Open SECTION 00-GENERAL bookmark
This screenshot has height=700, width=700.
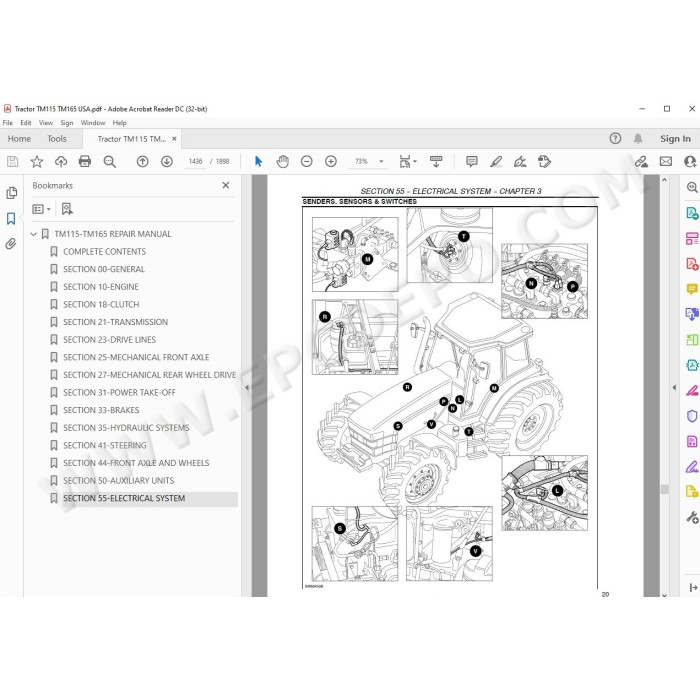104,269
